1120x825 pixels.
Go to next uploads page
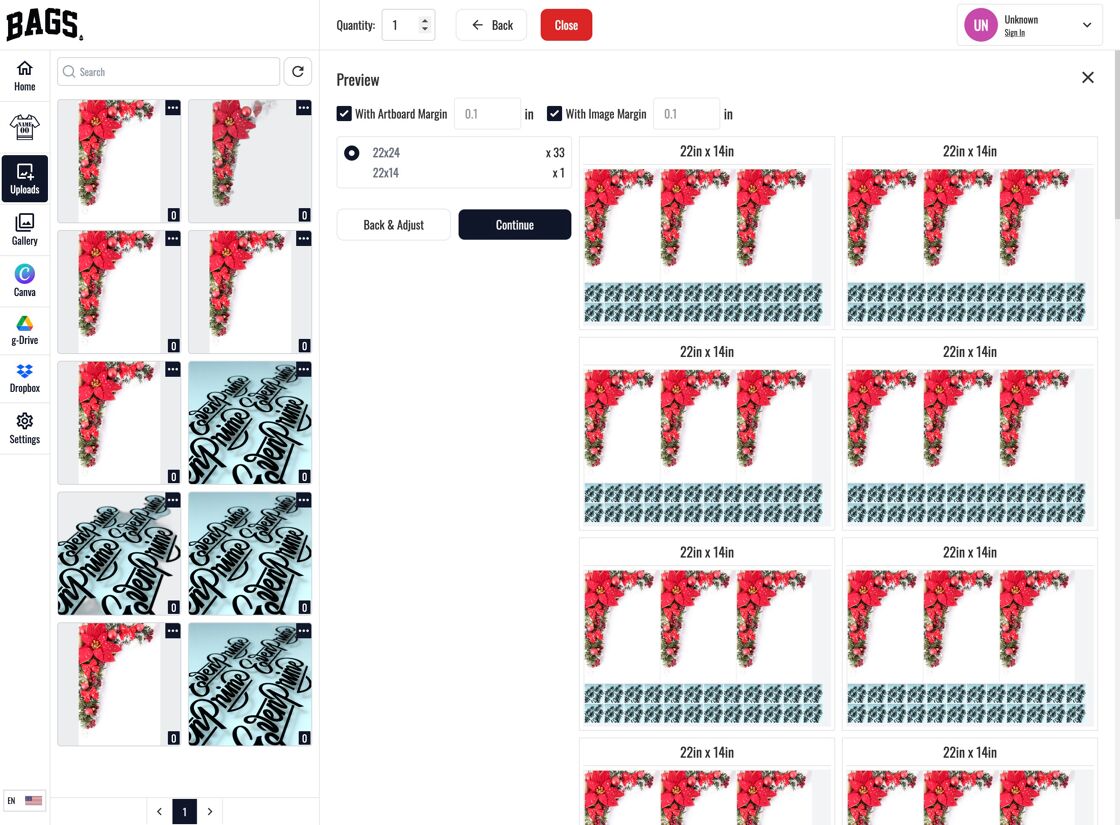210,811
